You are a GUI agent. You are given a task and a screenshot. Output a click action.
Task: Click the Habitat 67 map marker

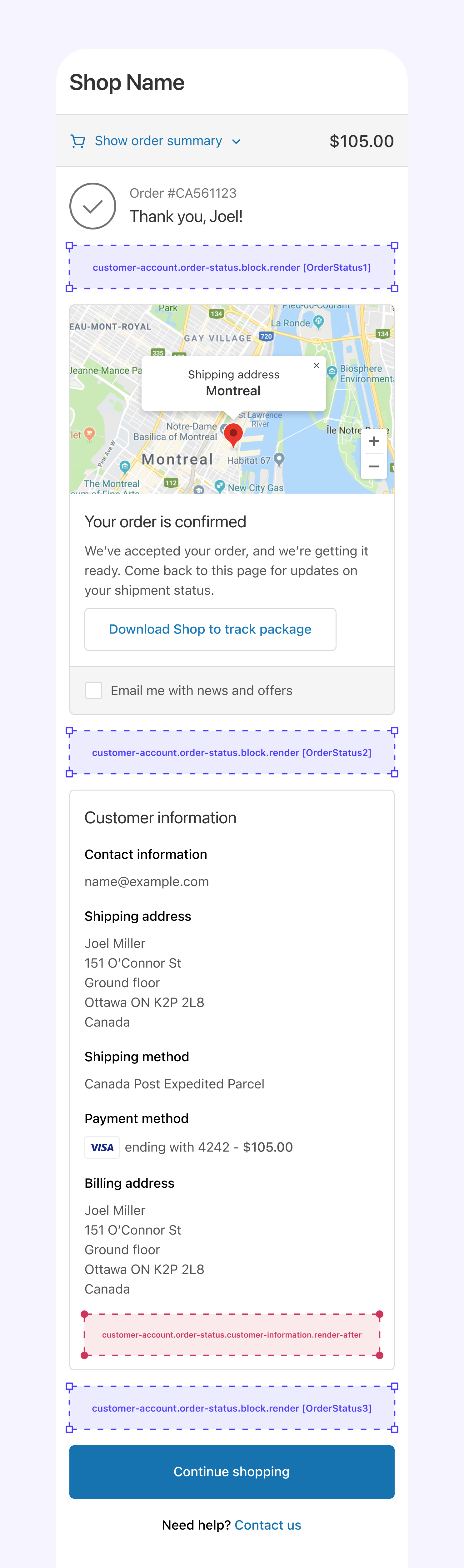coord(280,459)
